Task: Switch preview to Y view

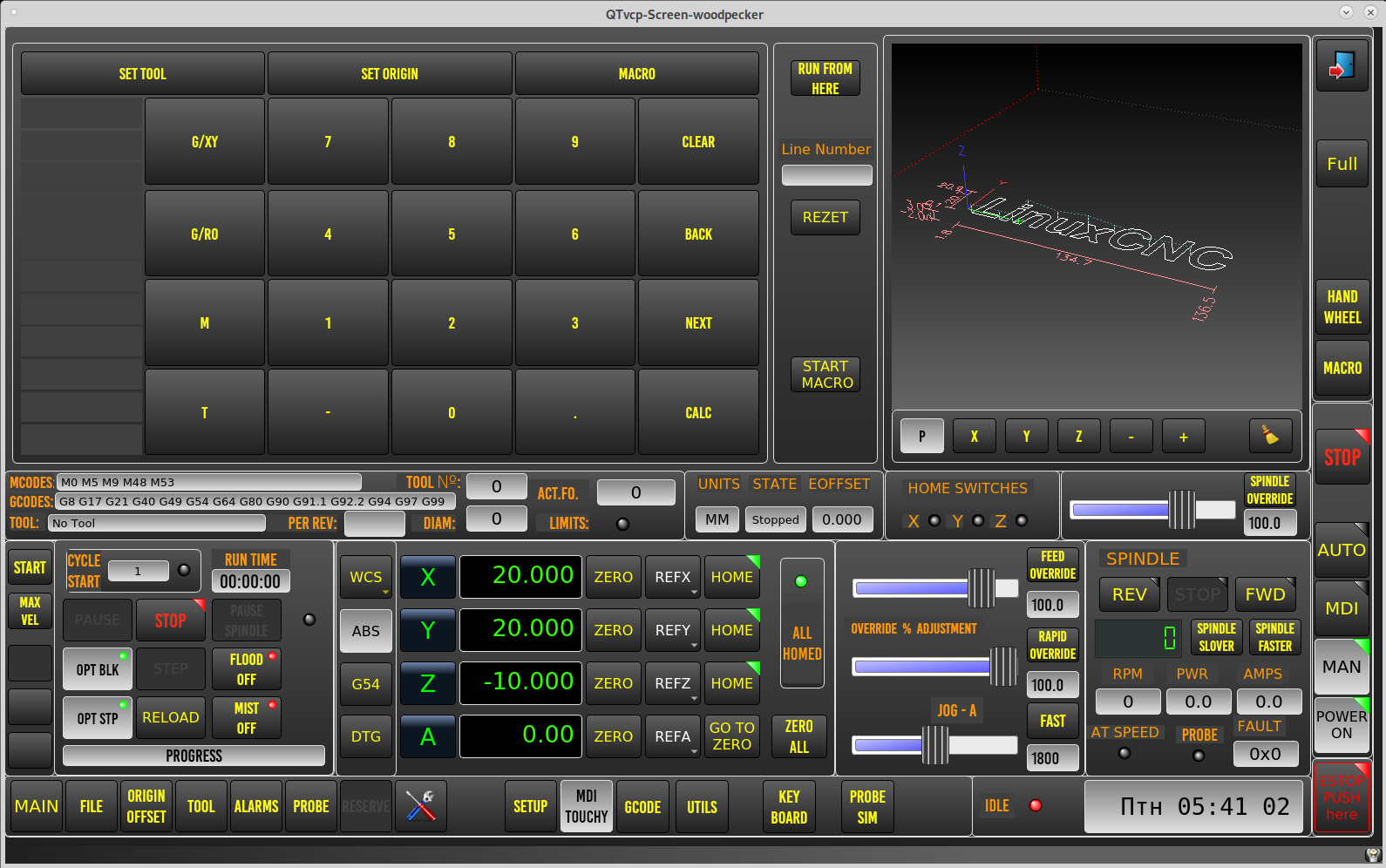Action: (1026, 436)
